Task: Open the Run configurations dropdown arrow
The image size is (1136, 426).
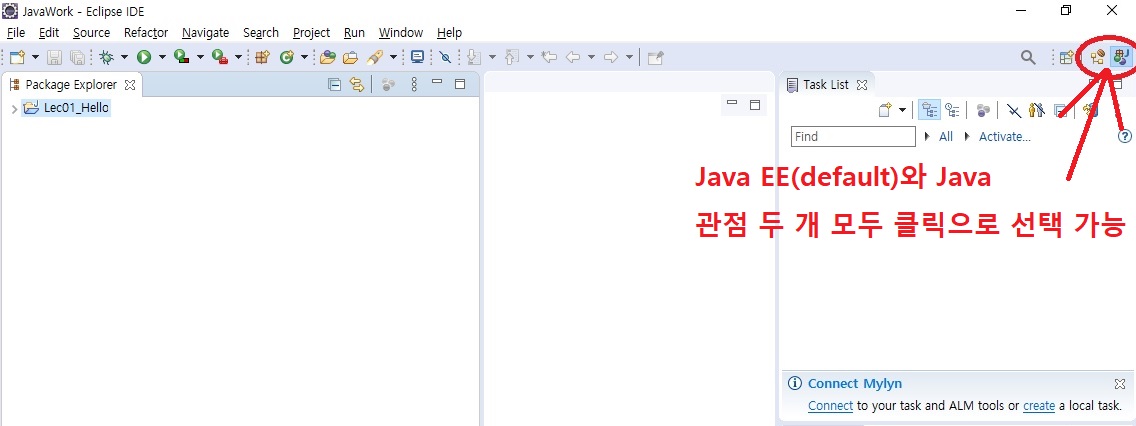Action: point(162,57)
